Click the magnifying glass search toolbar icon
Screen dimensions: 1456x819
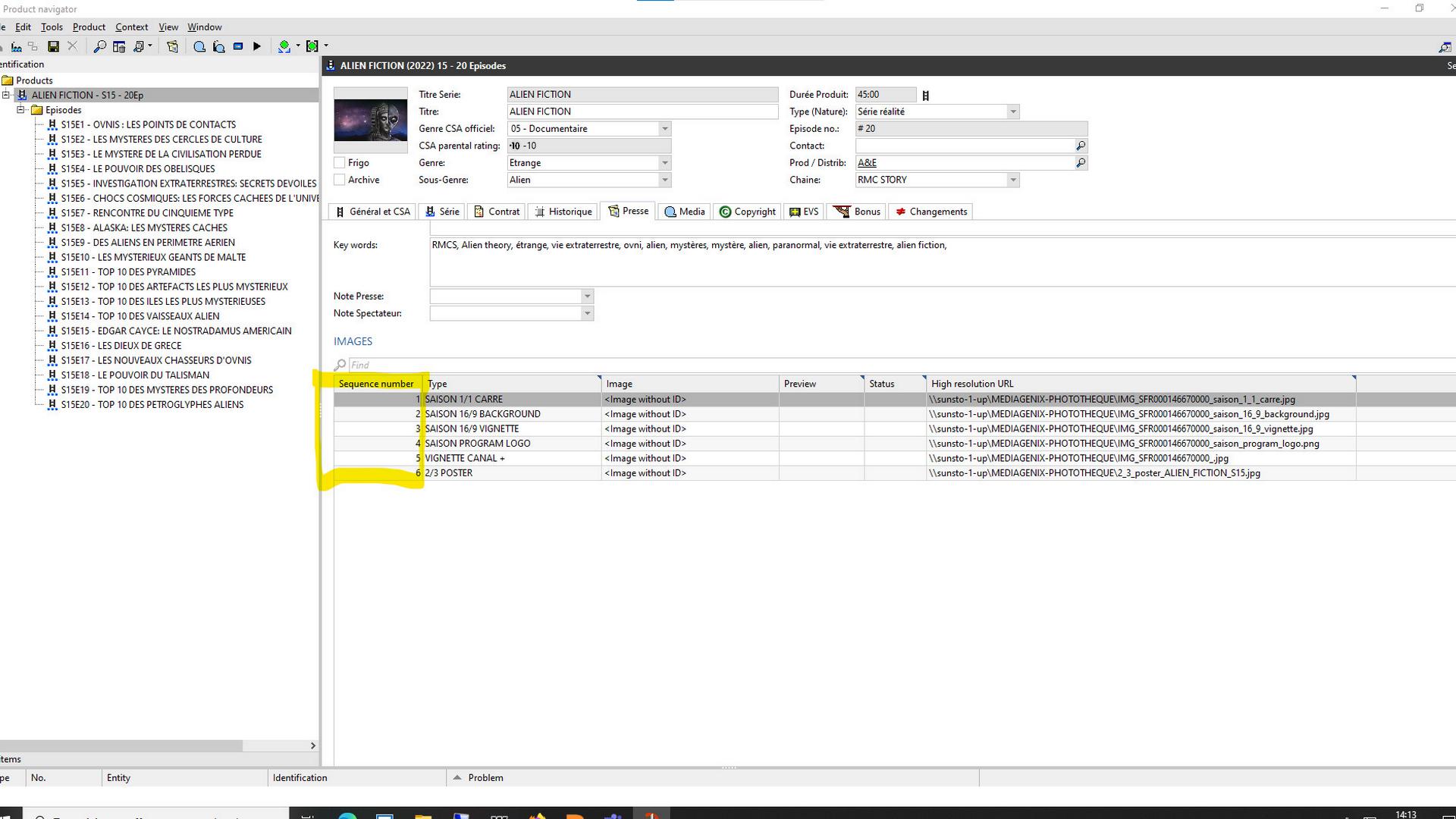99,46
